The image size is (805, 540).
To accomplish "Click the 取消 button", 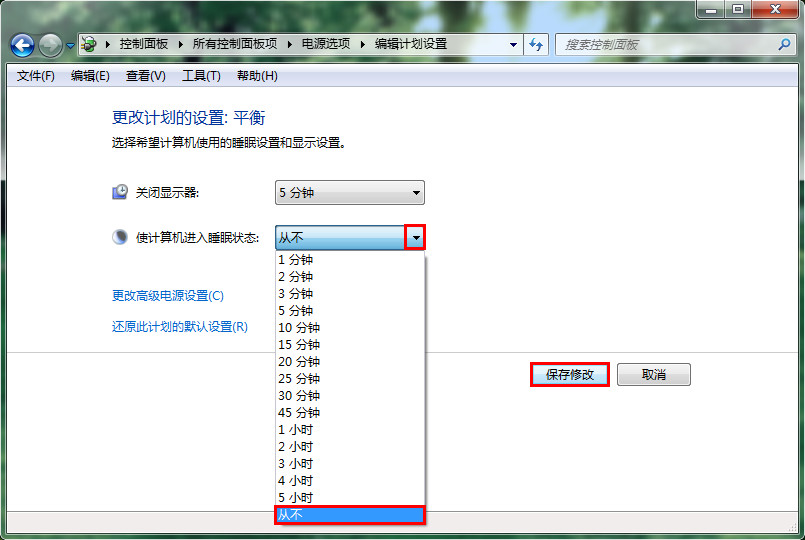I will [653, 375].
